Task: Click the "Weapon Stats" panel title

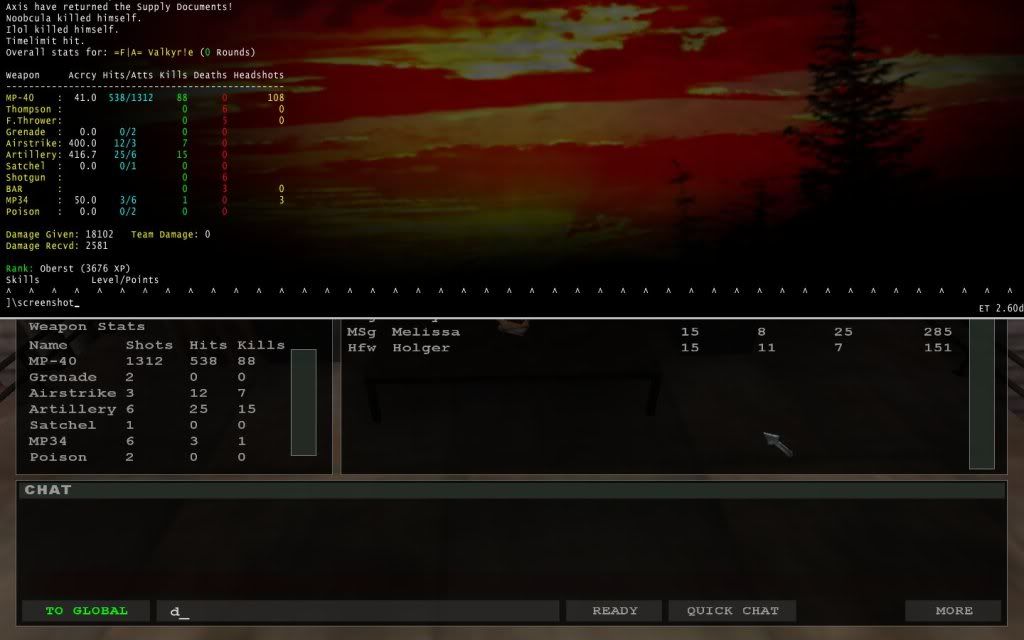Action: [x=87, y=327]
